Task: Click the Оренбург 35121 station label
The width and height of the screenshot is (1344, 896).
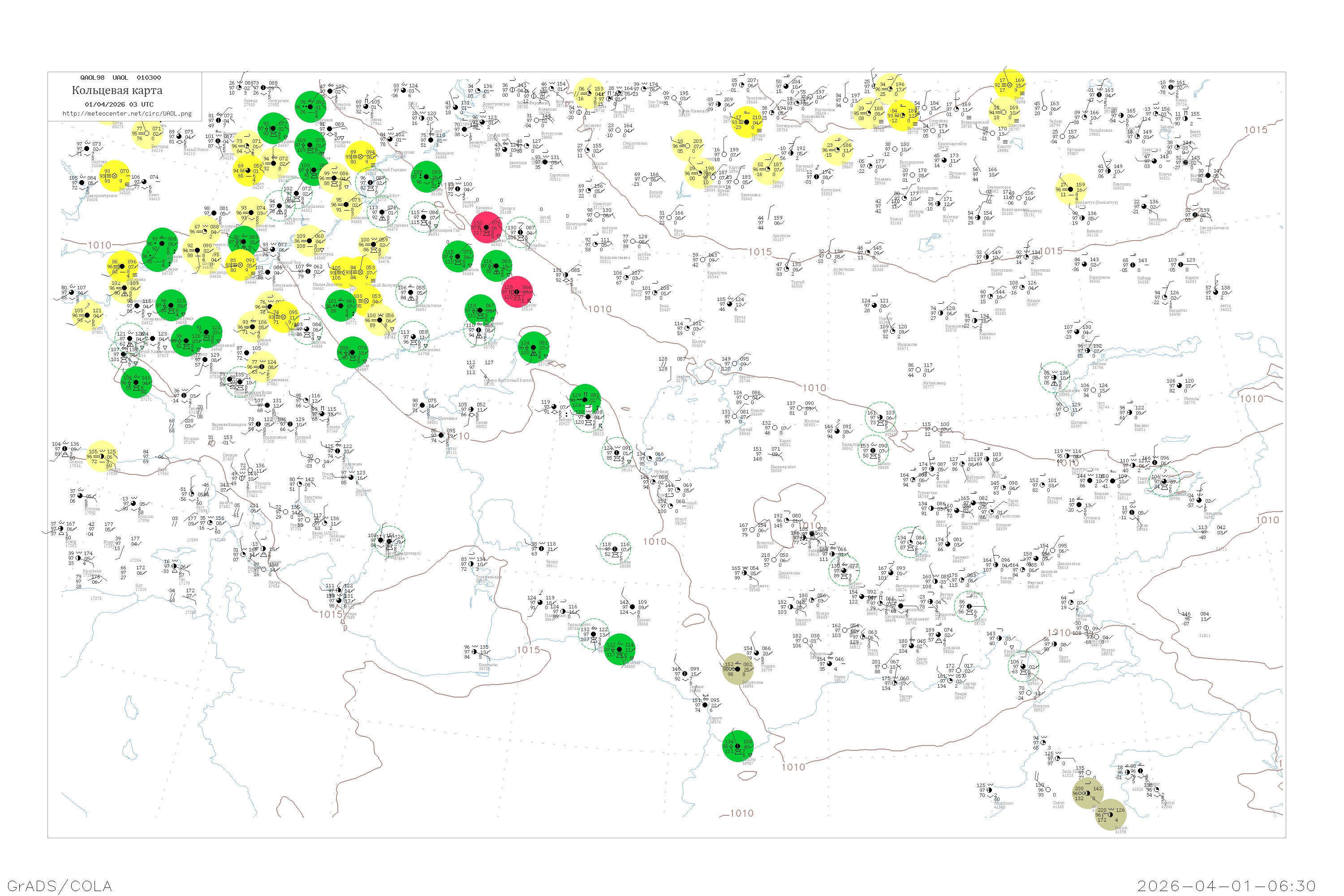Action: 601,206
